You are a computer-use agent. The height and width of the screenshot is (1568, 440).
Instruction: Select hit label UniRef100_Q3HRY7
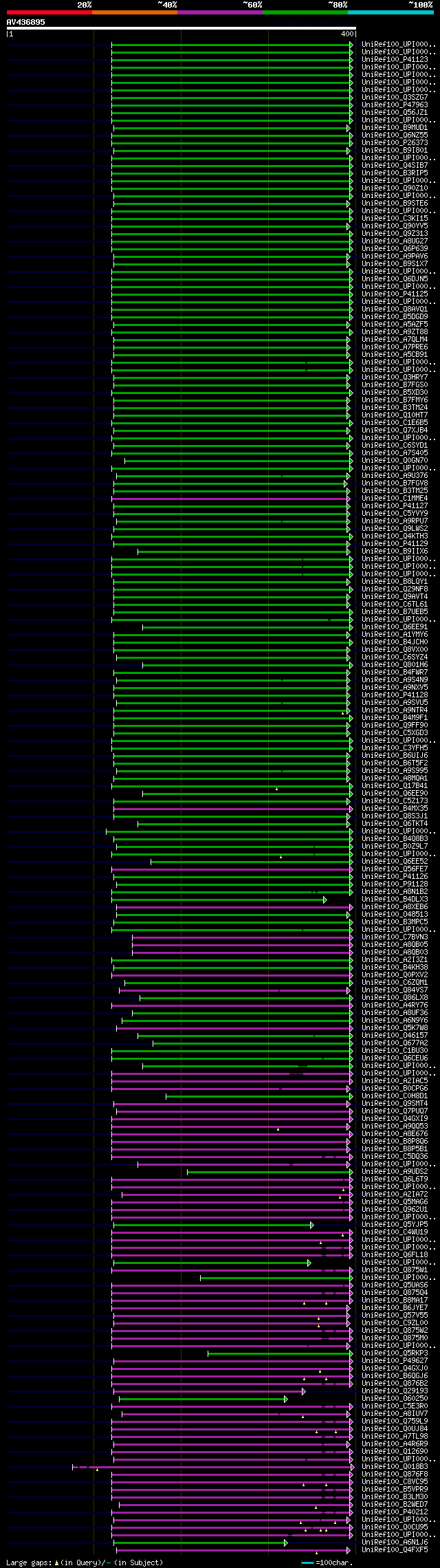[395, 377]
